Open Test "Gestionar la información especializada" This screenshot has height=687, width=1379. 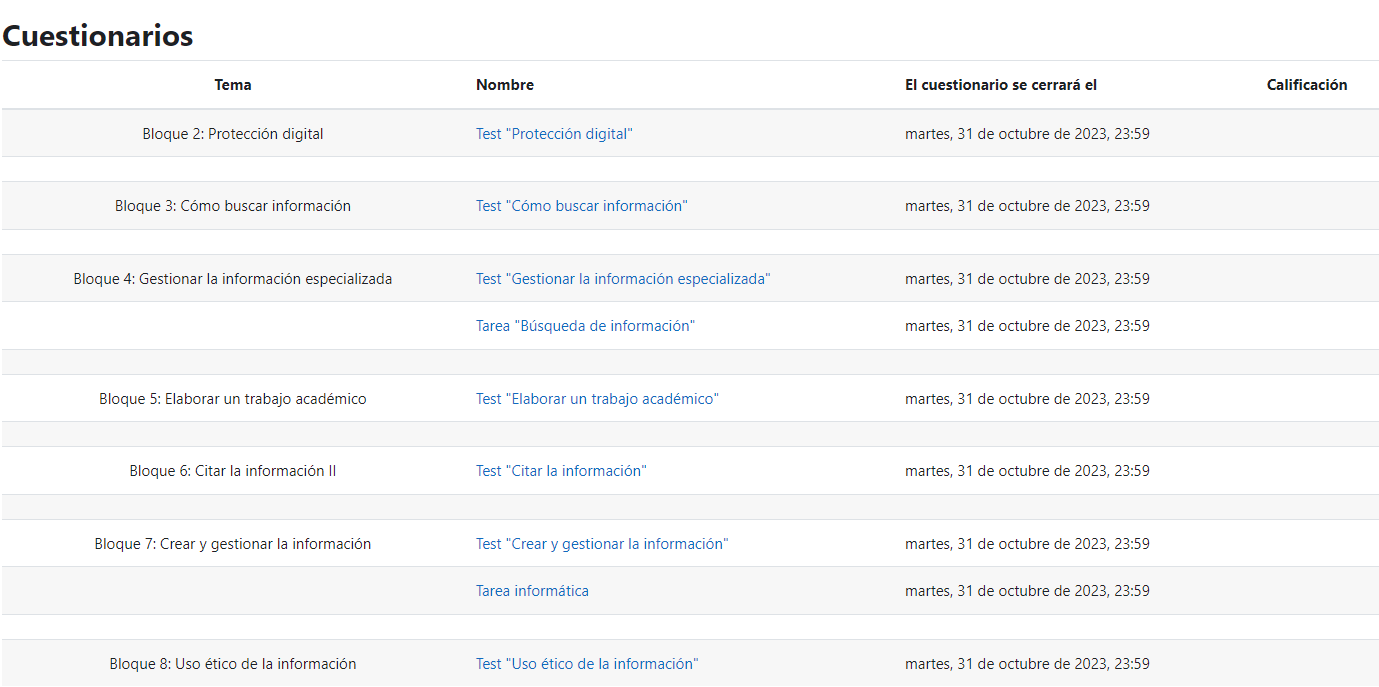[x=622, y=279]
